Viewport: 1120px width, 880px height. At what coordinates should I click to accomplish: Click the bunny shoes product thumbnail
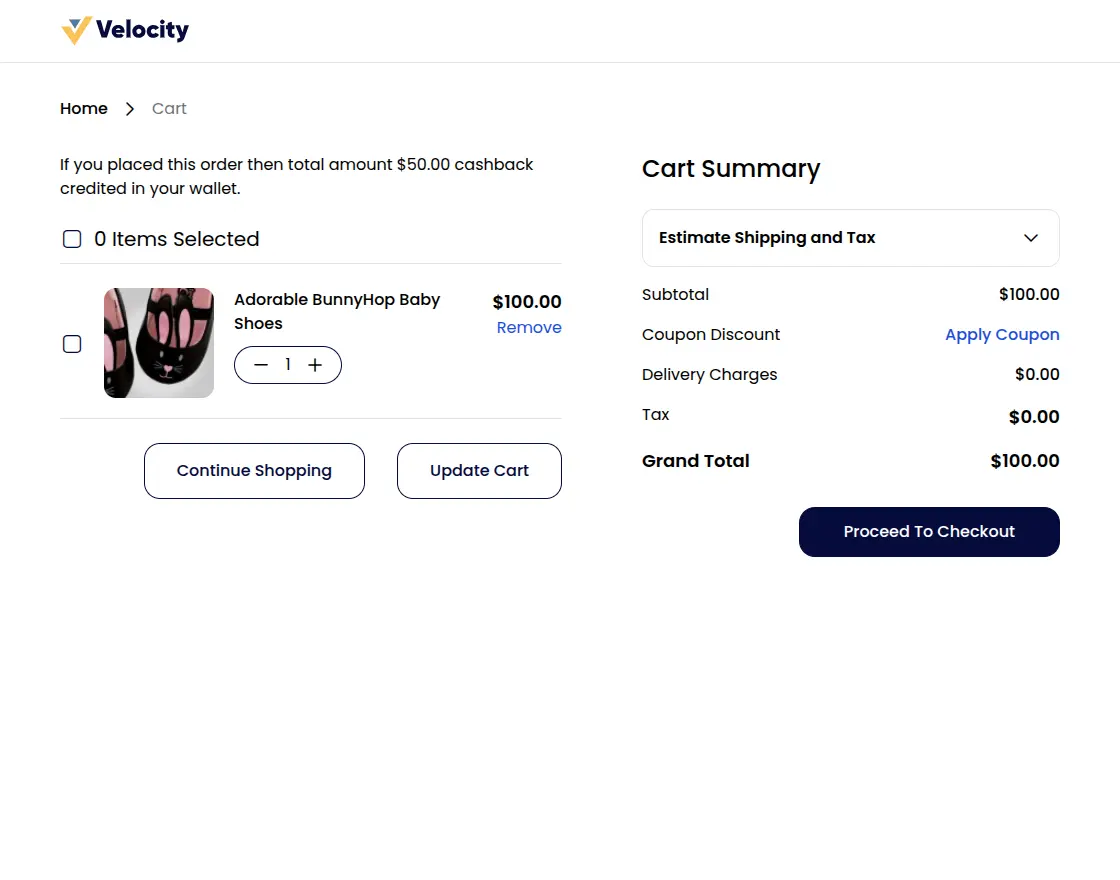click(x=158, y=343)
